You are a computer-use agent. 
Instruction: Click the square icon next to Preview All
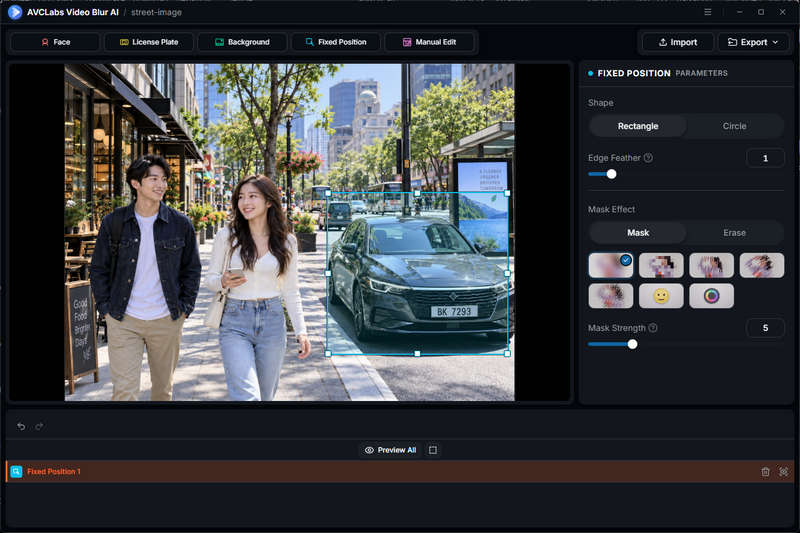433,450
